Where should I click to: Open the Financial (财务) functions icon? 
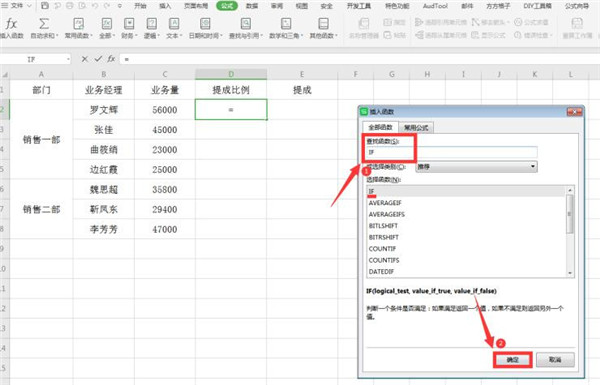coord(129,24)
